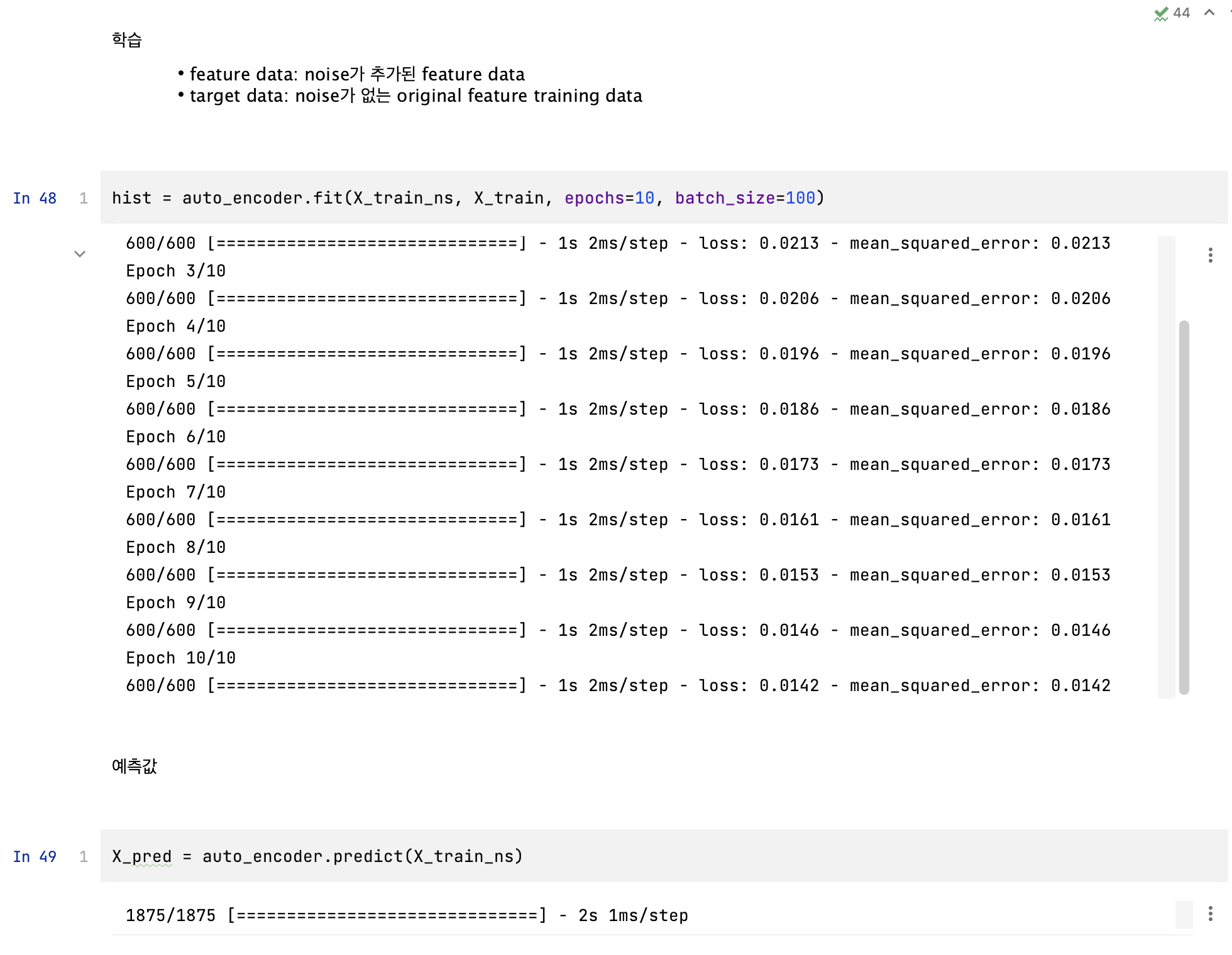
Task: Select the 예측값 markdown cell
Action: pos(135,767)
